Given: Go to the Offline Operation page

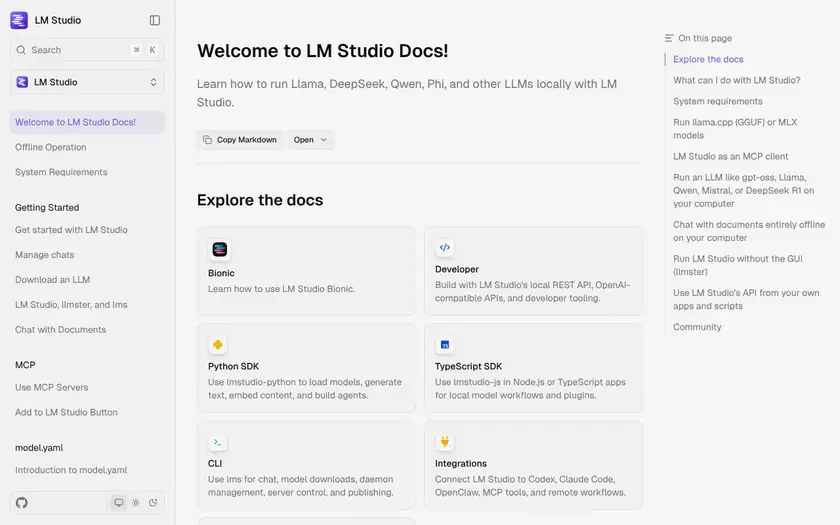Looking at the screenshot, I should [50, 147].
